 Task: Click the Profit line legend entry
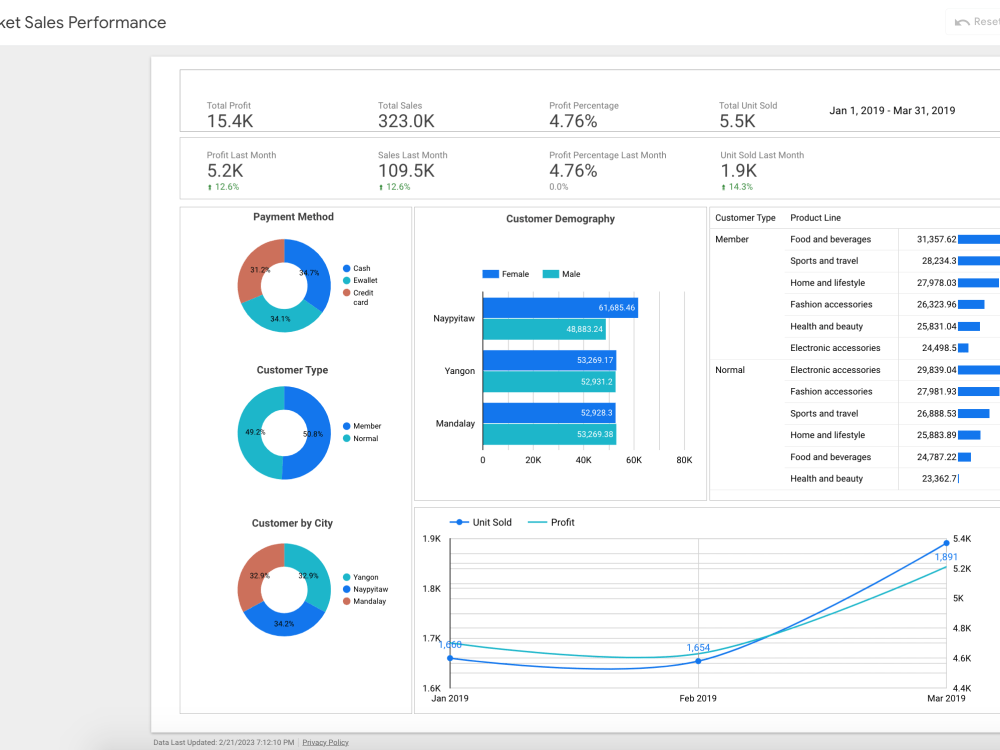[551, 522]
